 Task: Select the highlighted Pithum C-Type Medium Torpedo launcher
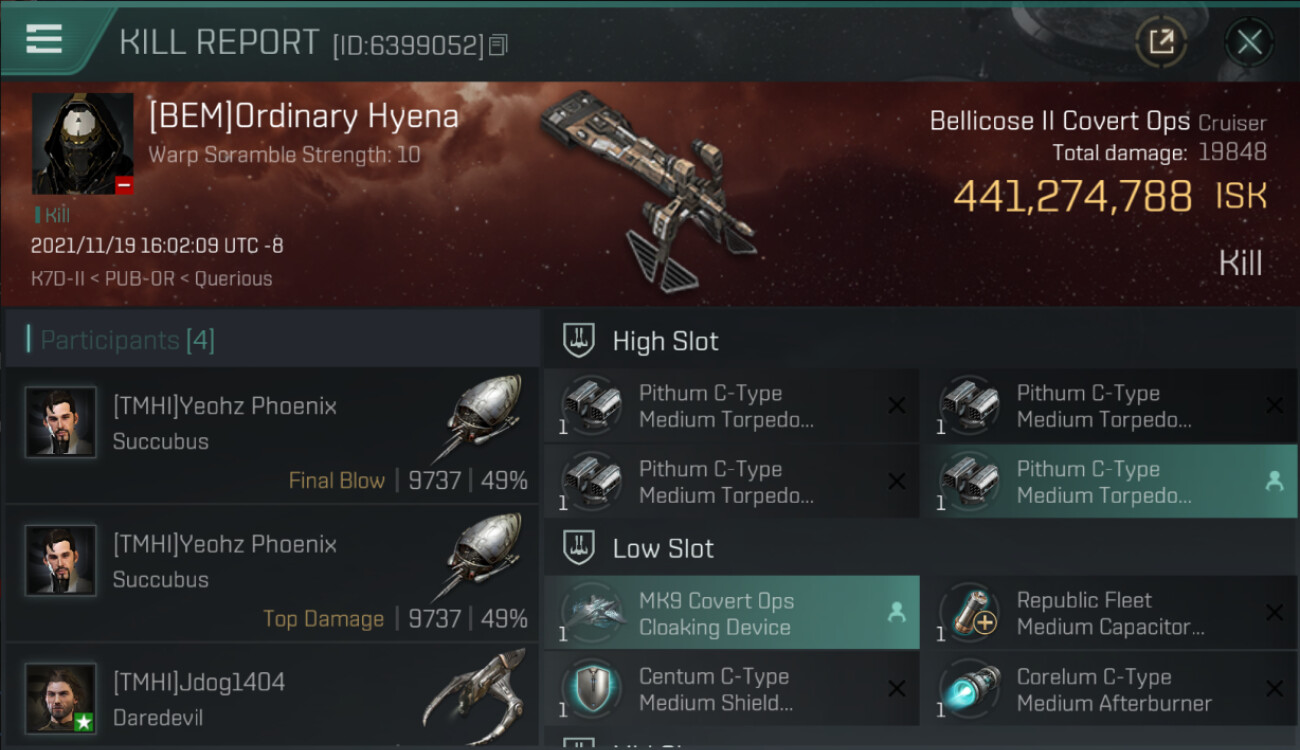(x=1108, y=481)
